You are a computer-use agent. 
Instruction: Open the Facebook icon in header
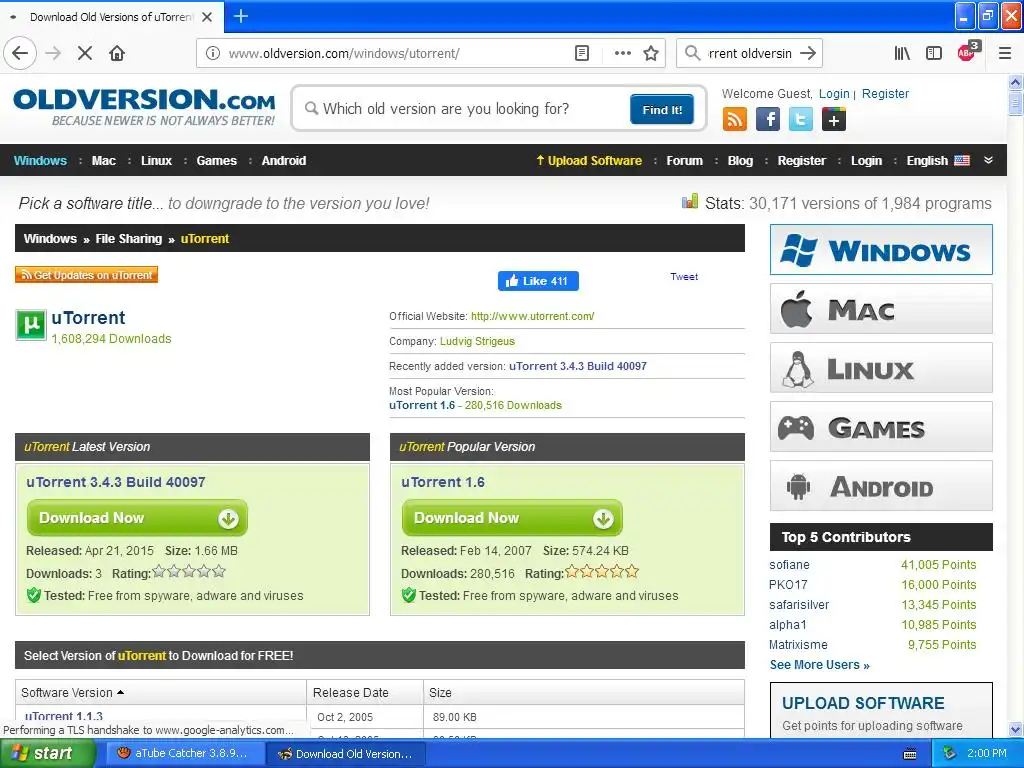(x=768, y=120)
